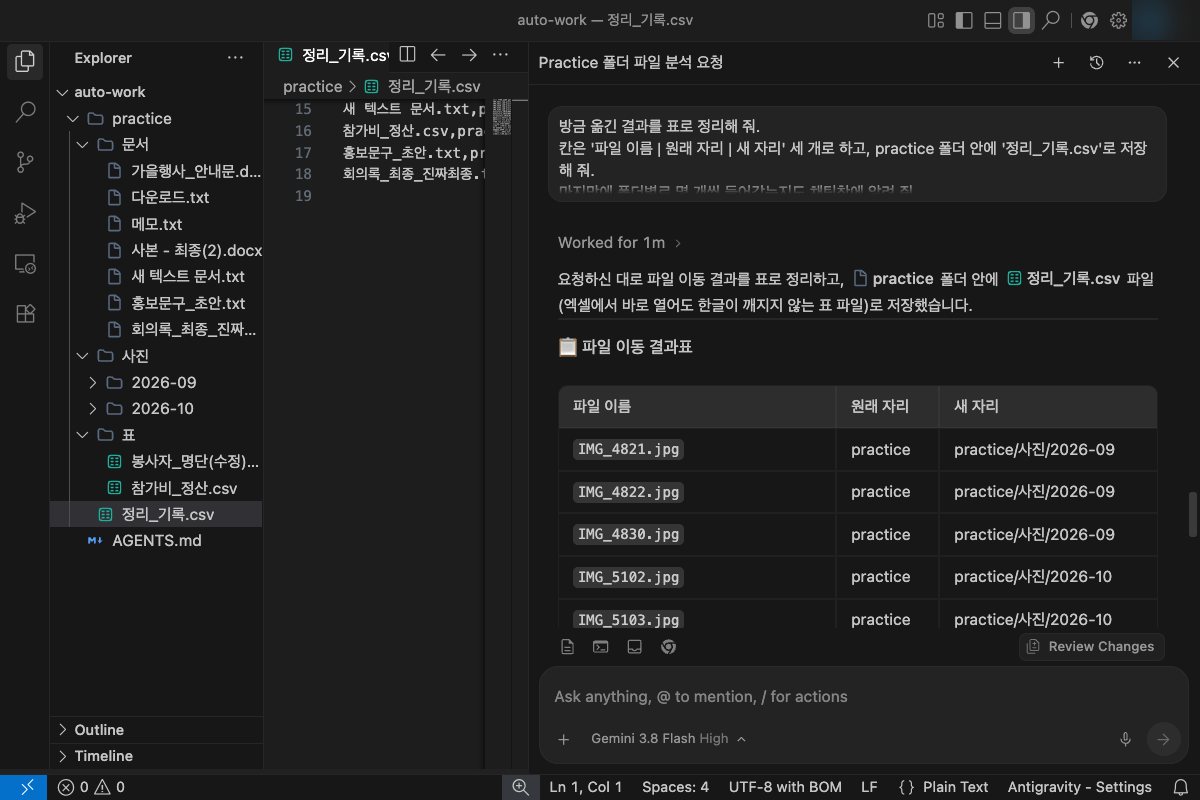Send the message with the arrow button
This screenshot has height=800, width=1200.
(x=1163, y=739)
